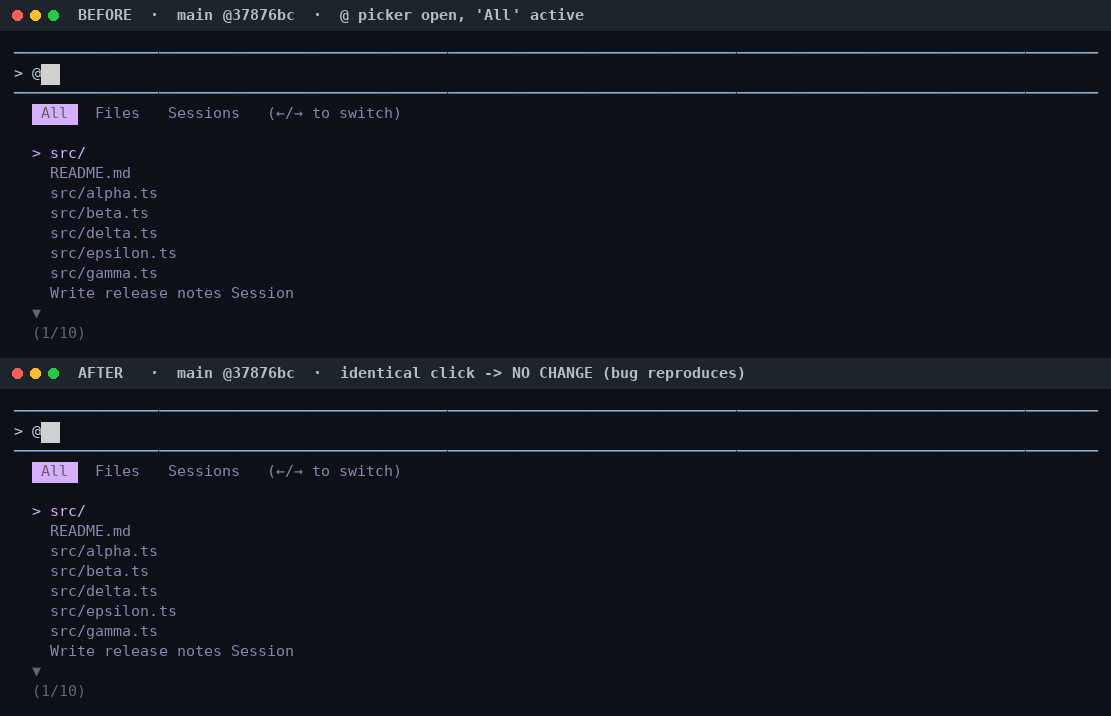Select the Files tab in BEFORE pane
This screenshot has height=716, width=1111.
(118, 113)
